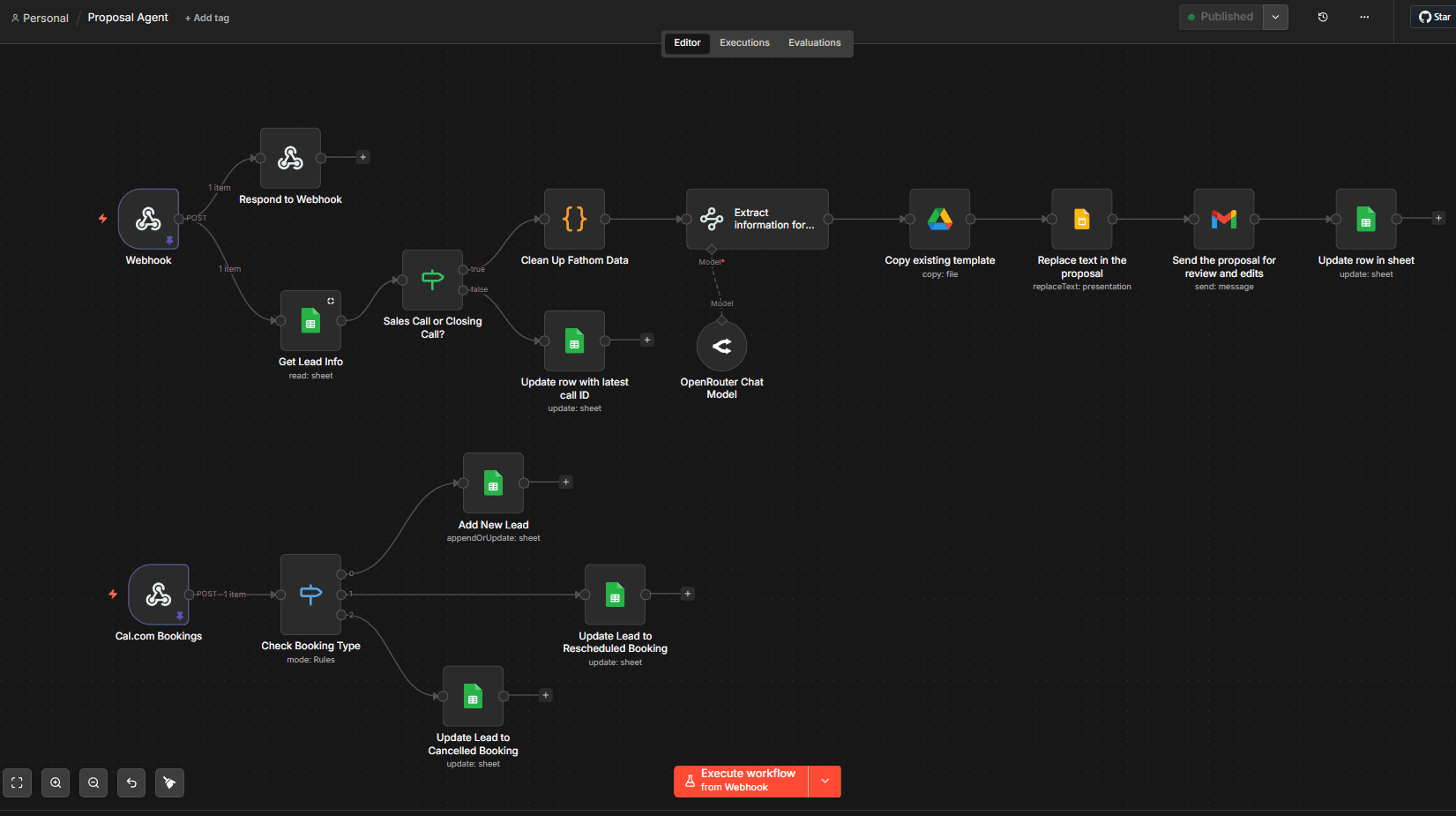The width and height of the screenshot is (1456, 816).
Task: Open workflow history clock icon
Action: tap(1323, 17)
